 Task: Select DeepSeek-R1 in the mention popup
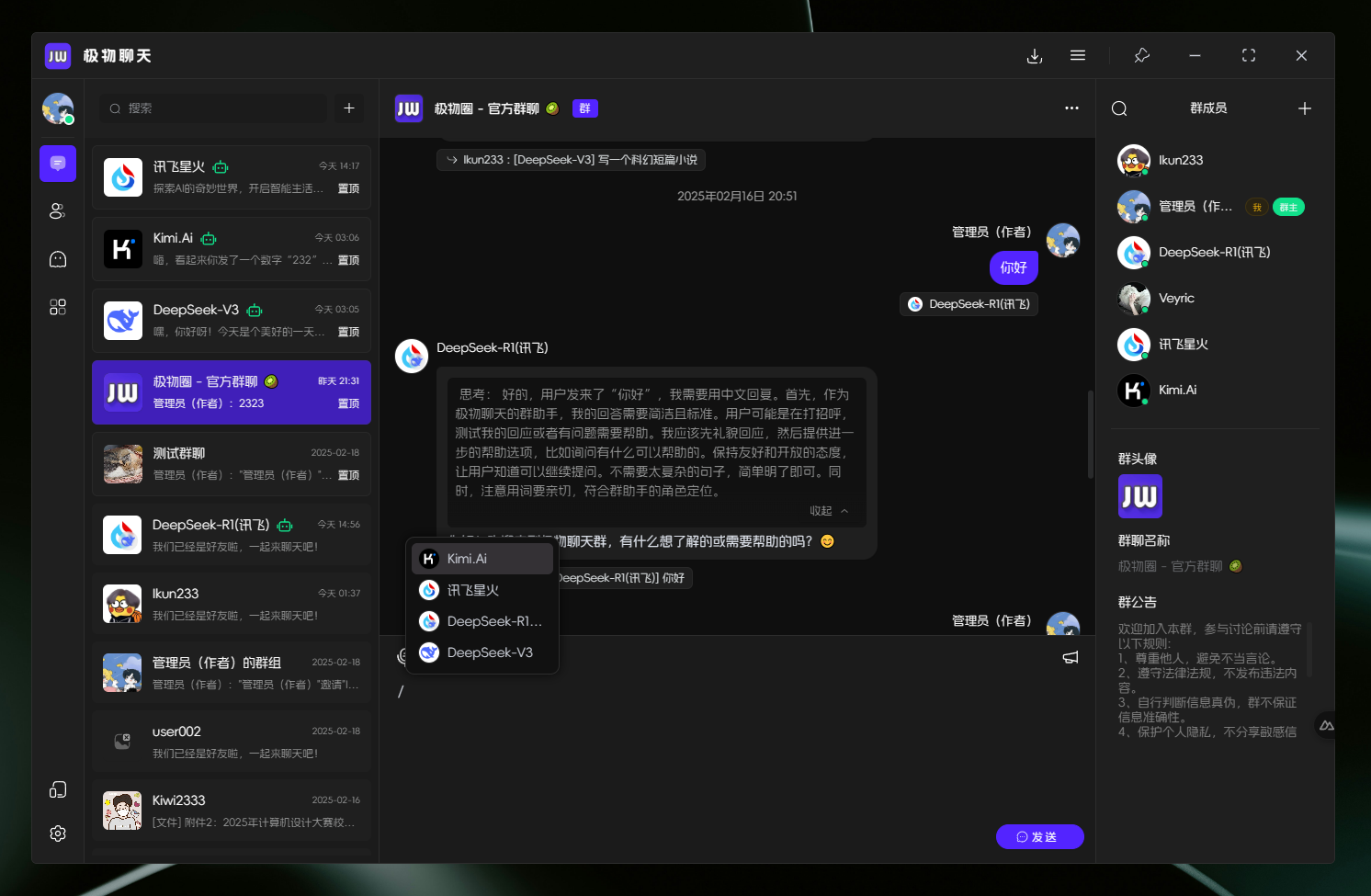coord(482,621)
